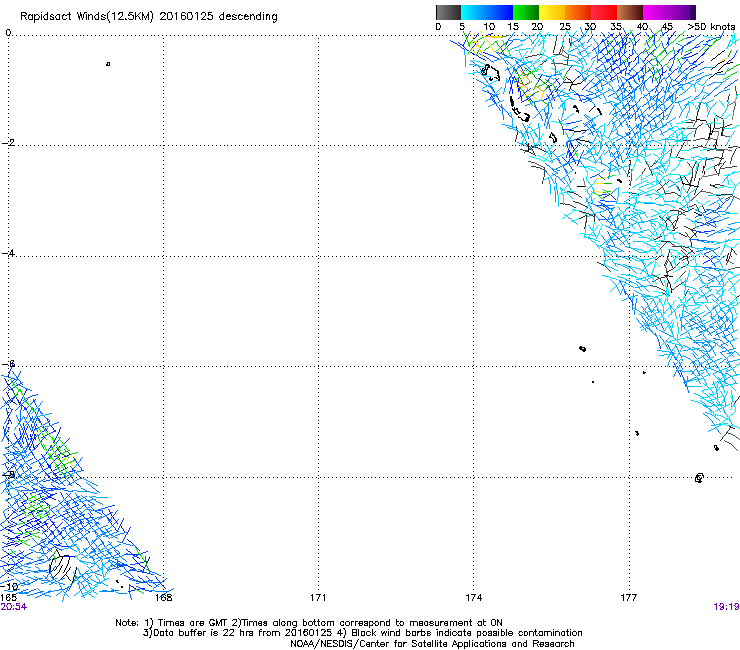Click the "168" longitude axis label
Viewport: 740px width, 650px height.
click(163, 598)
